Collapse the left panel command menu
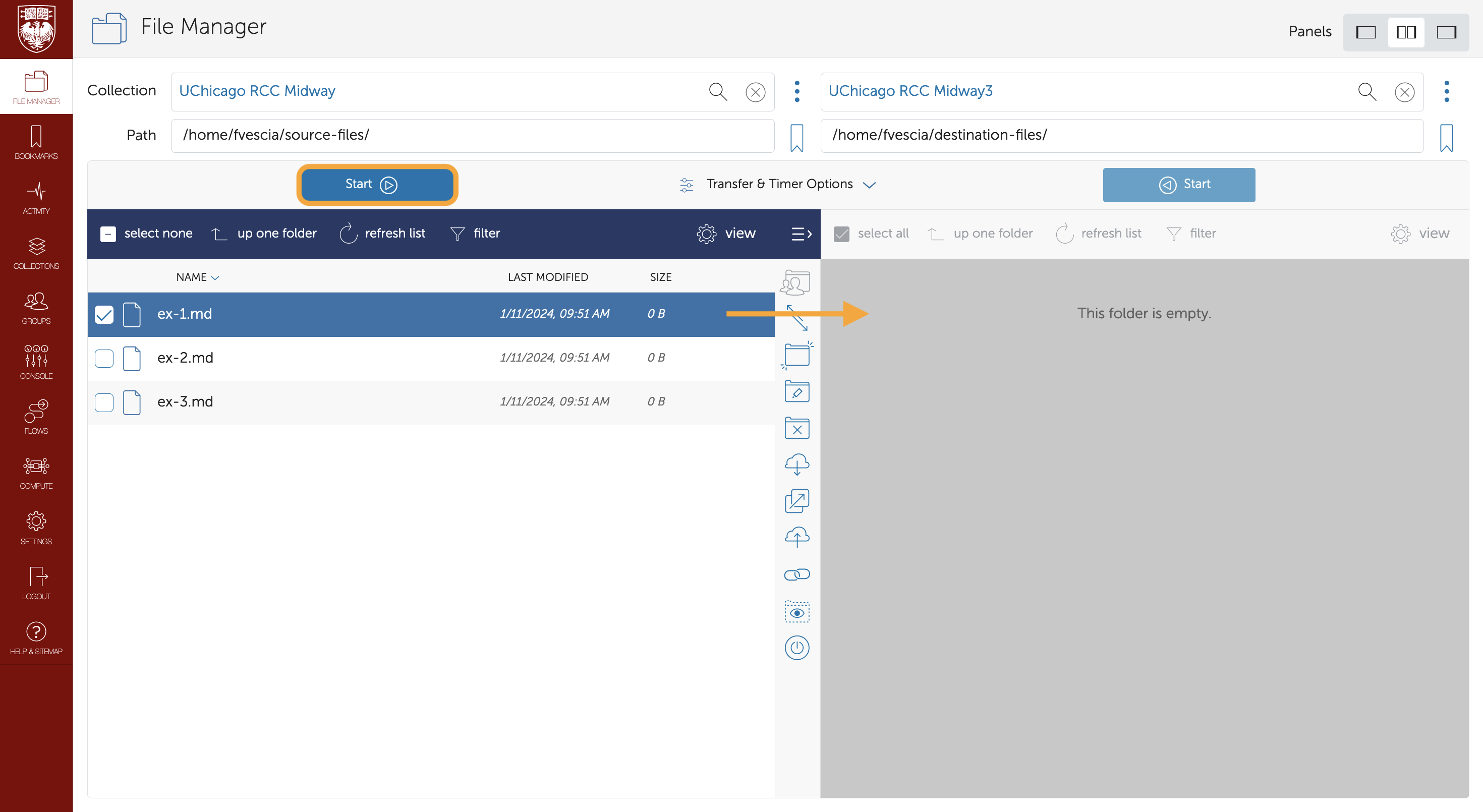The image size is (1483, 812). [801, 234]
